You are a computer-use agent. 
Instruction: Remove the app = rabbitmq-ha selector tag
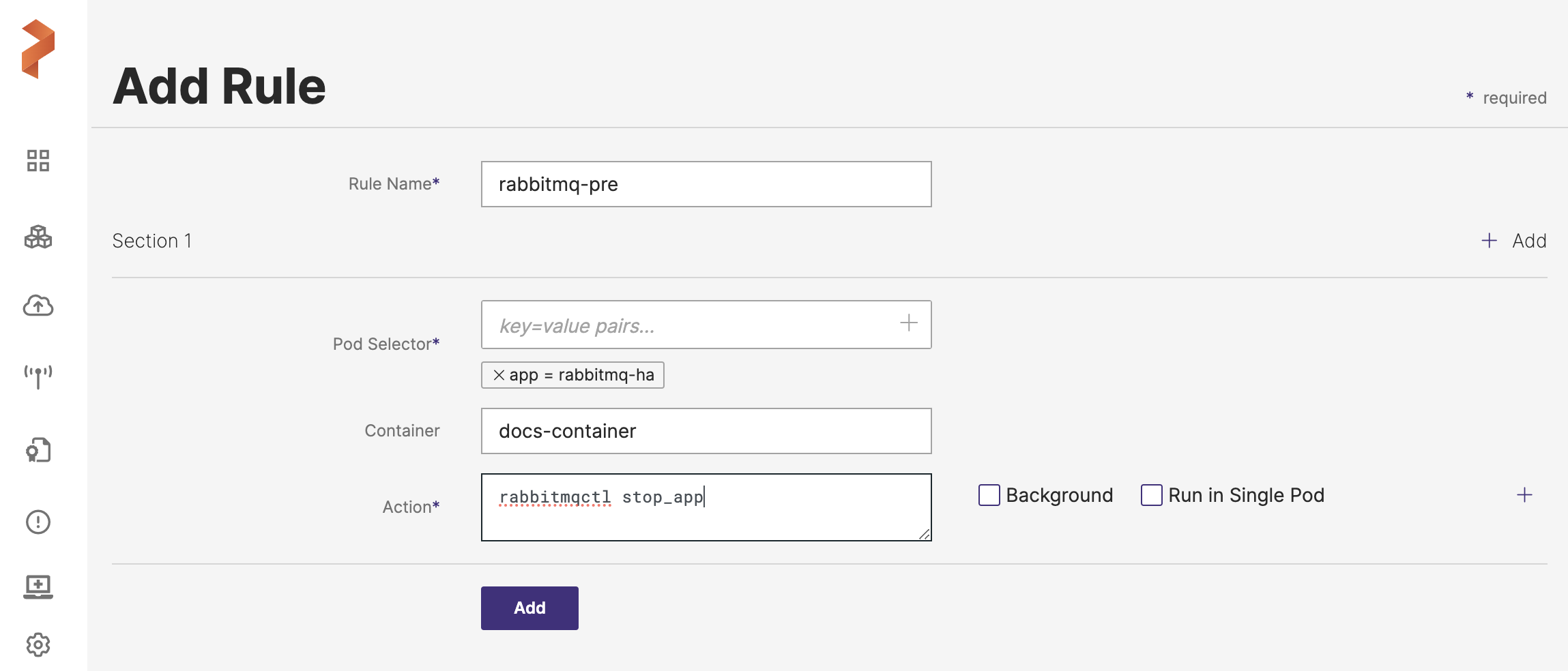499,375
